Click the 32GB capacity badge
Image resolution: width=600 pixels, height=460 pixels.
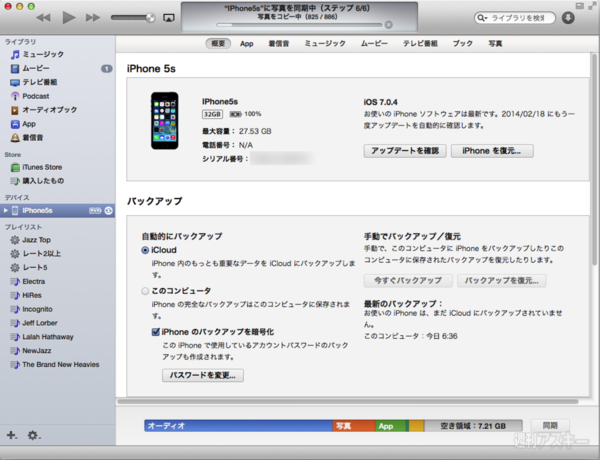pyautogui.click(x=212, y=114)
